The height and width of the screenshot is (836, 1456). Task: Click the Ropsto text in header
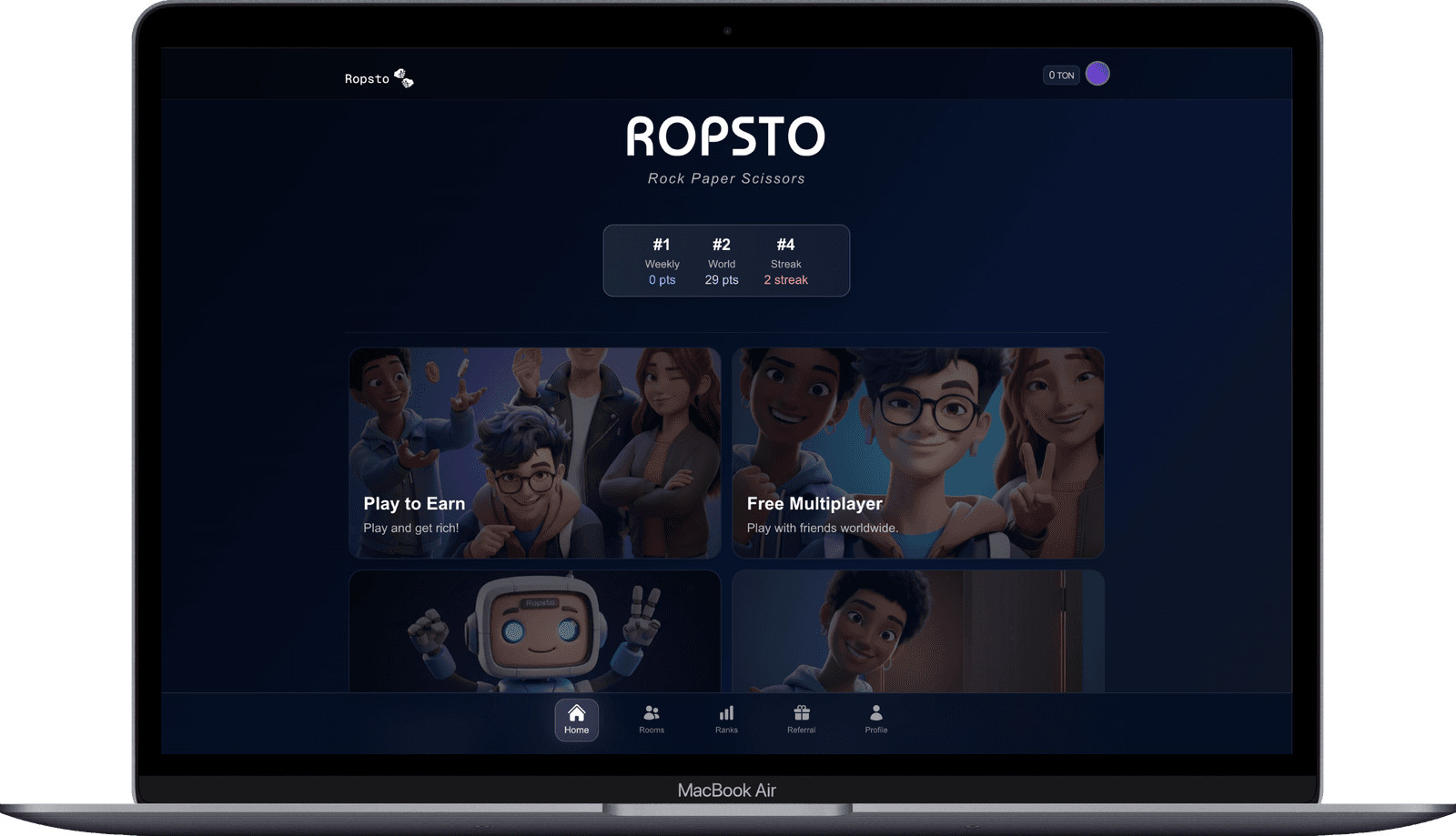click(367, 79)
